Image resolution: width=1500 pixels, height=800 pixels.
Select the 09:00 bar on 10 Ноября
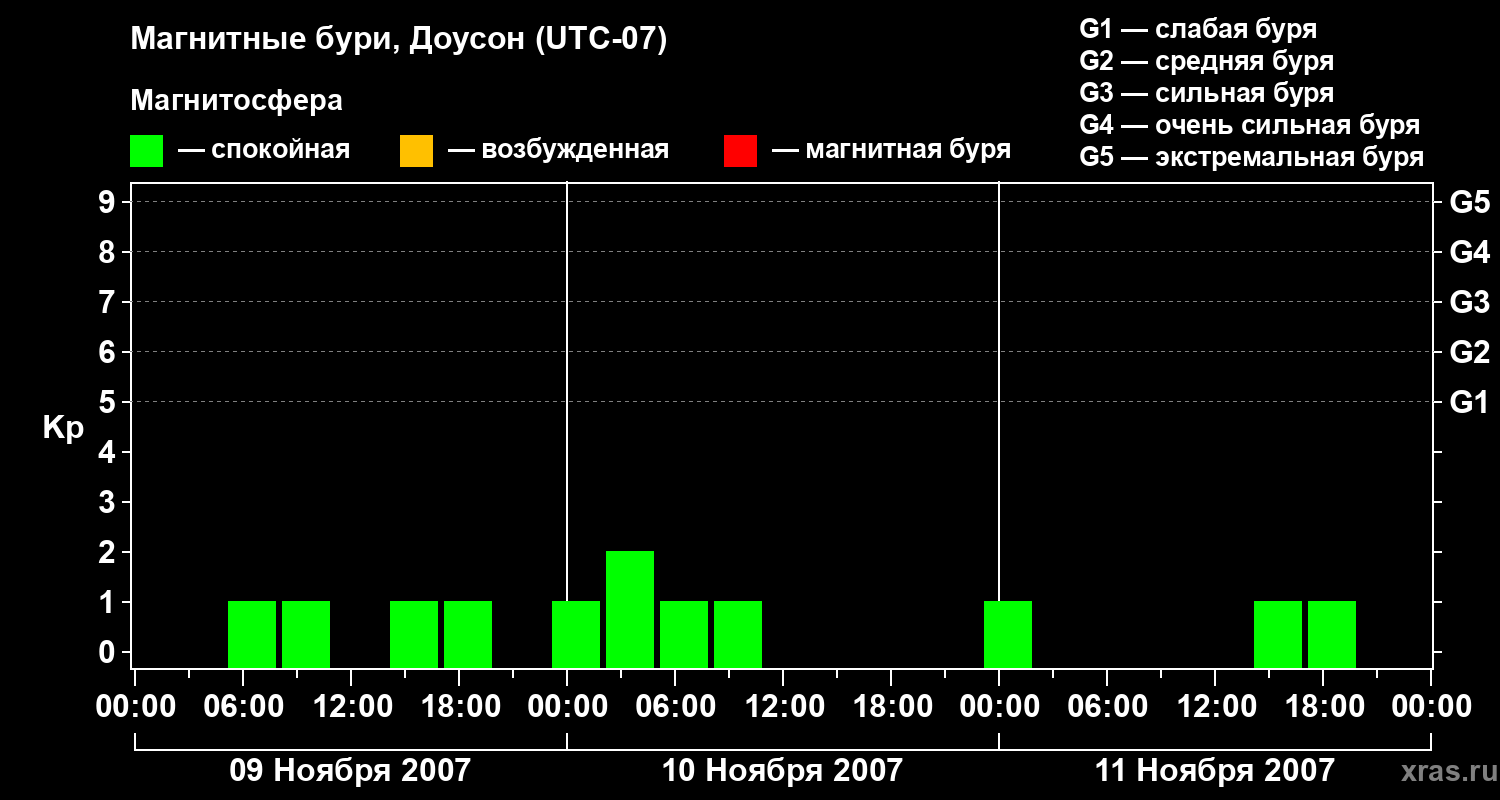coord(738,634)
